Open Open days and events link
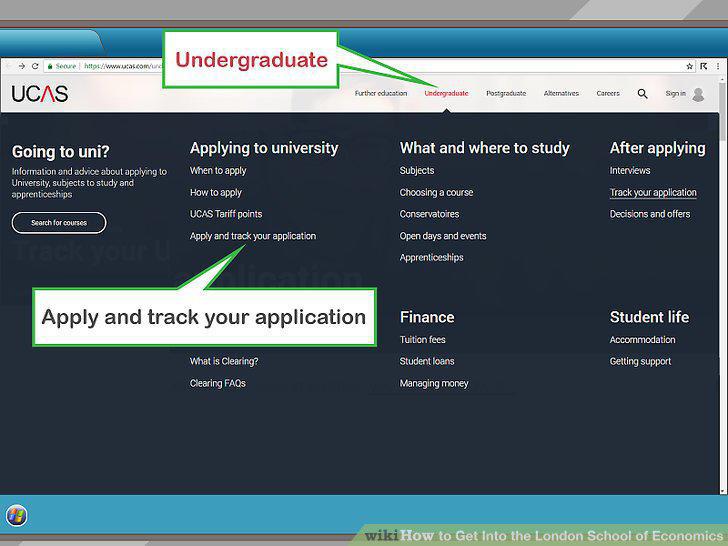Screen dimensions: 728x546 click(x=443, y=236)
